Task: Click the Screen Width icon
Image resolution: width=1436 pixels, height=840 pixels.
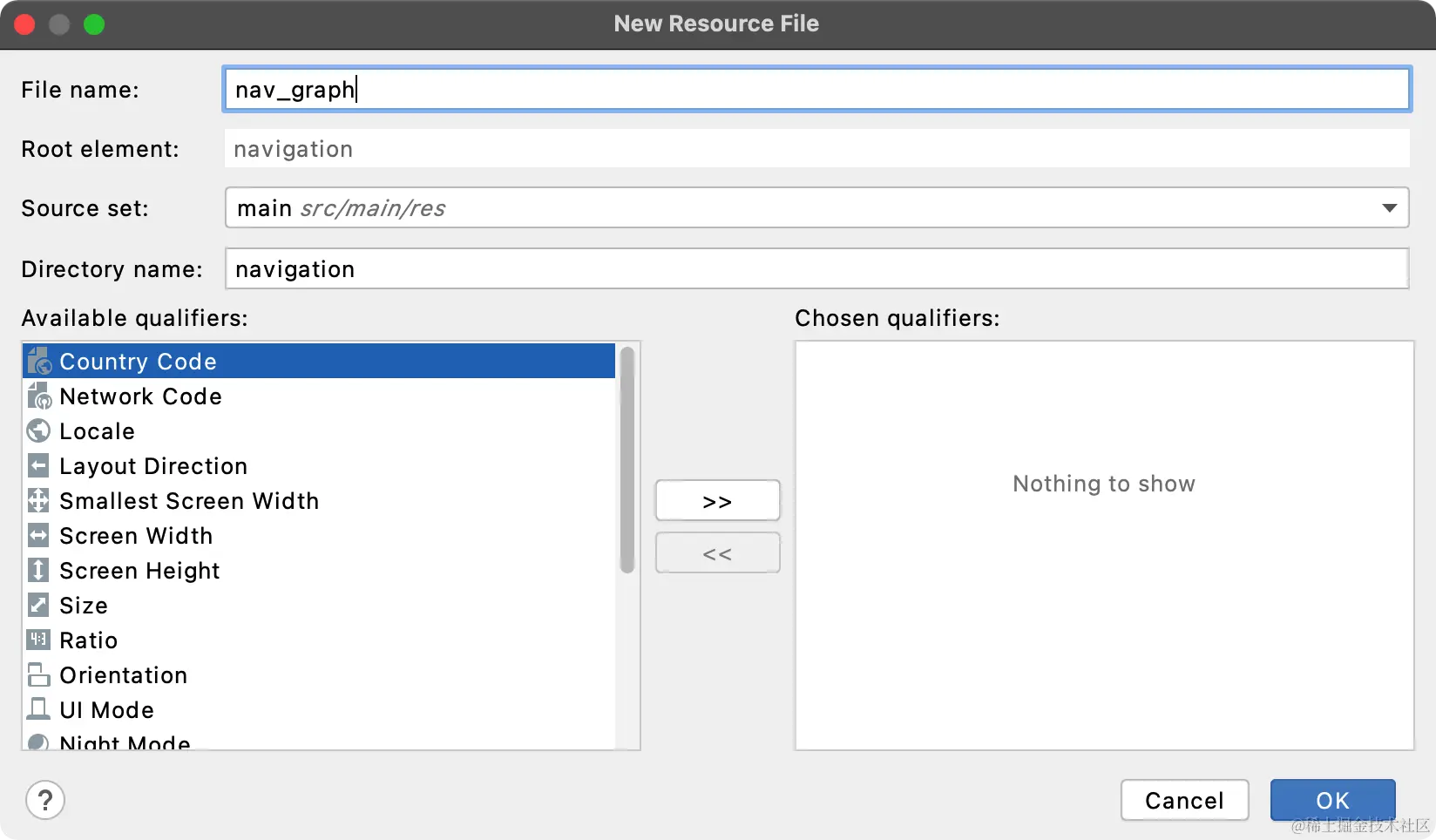Action: (x=38, y=535)
